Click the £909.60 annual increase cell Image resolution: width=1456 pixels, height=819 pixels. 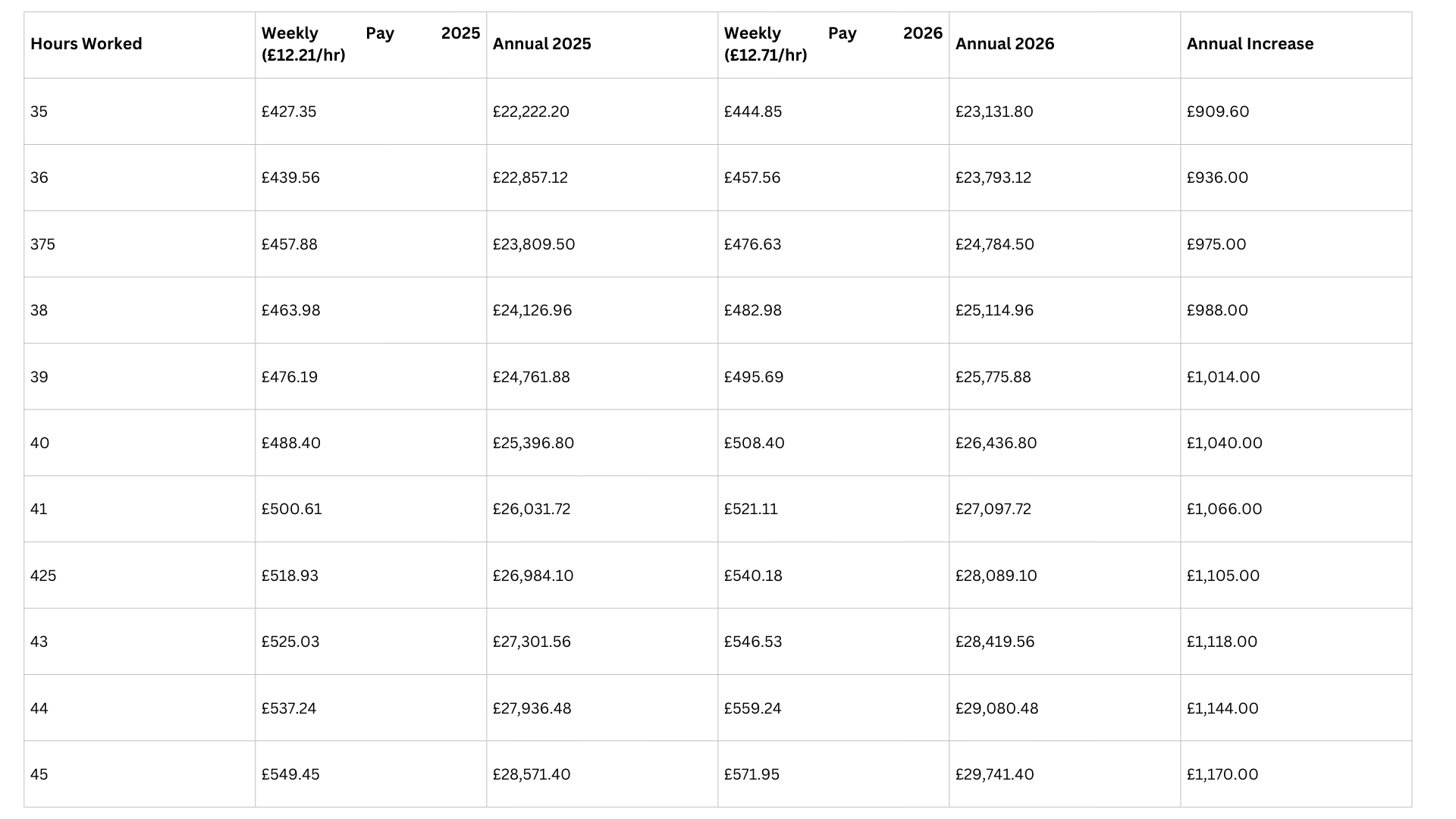[1218, 111]
